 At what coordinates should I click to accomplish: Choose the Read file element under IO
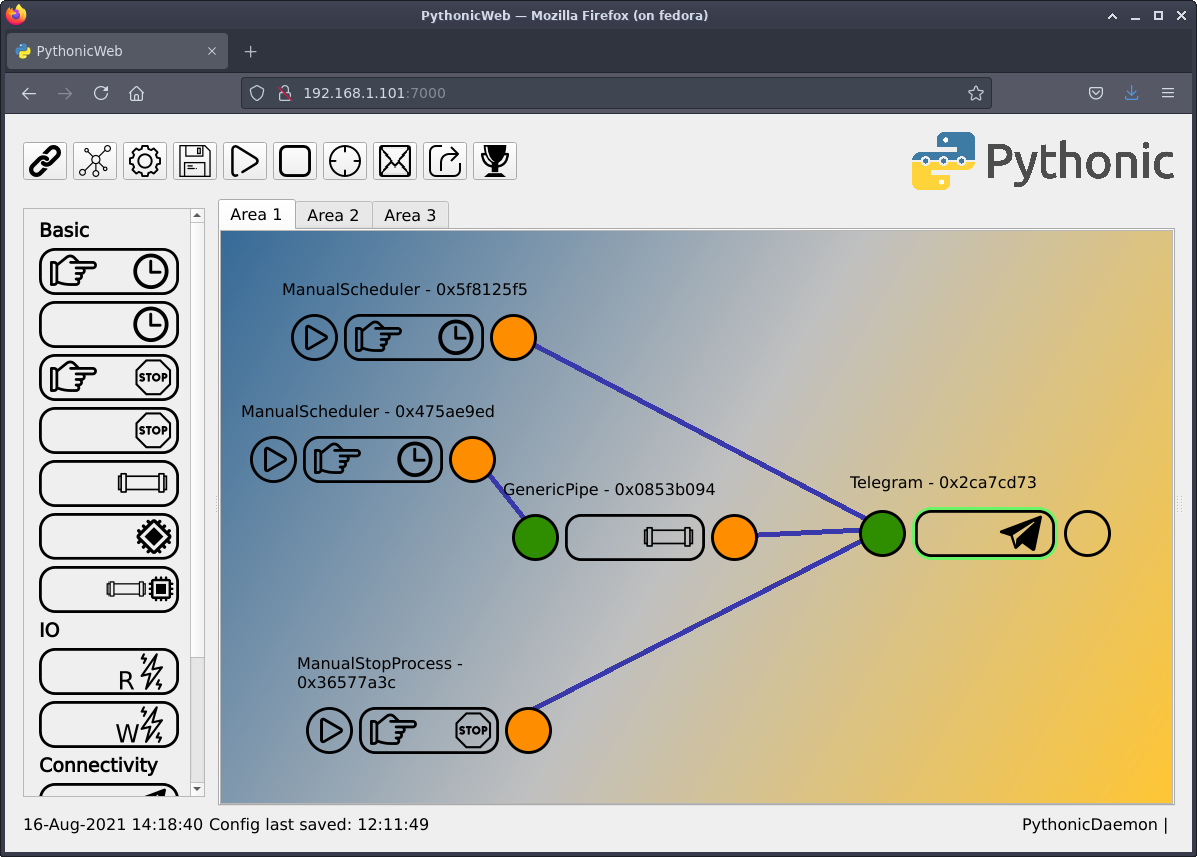pyautogui.click(x=109, y=671)
